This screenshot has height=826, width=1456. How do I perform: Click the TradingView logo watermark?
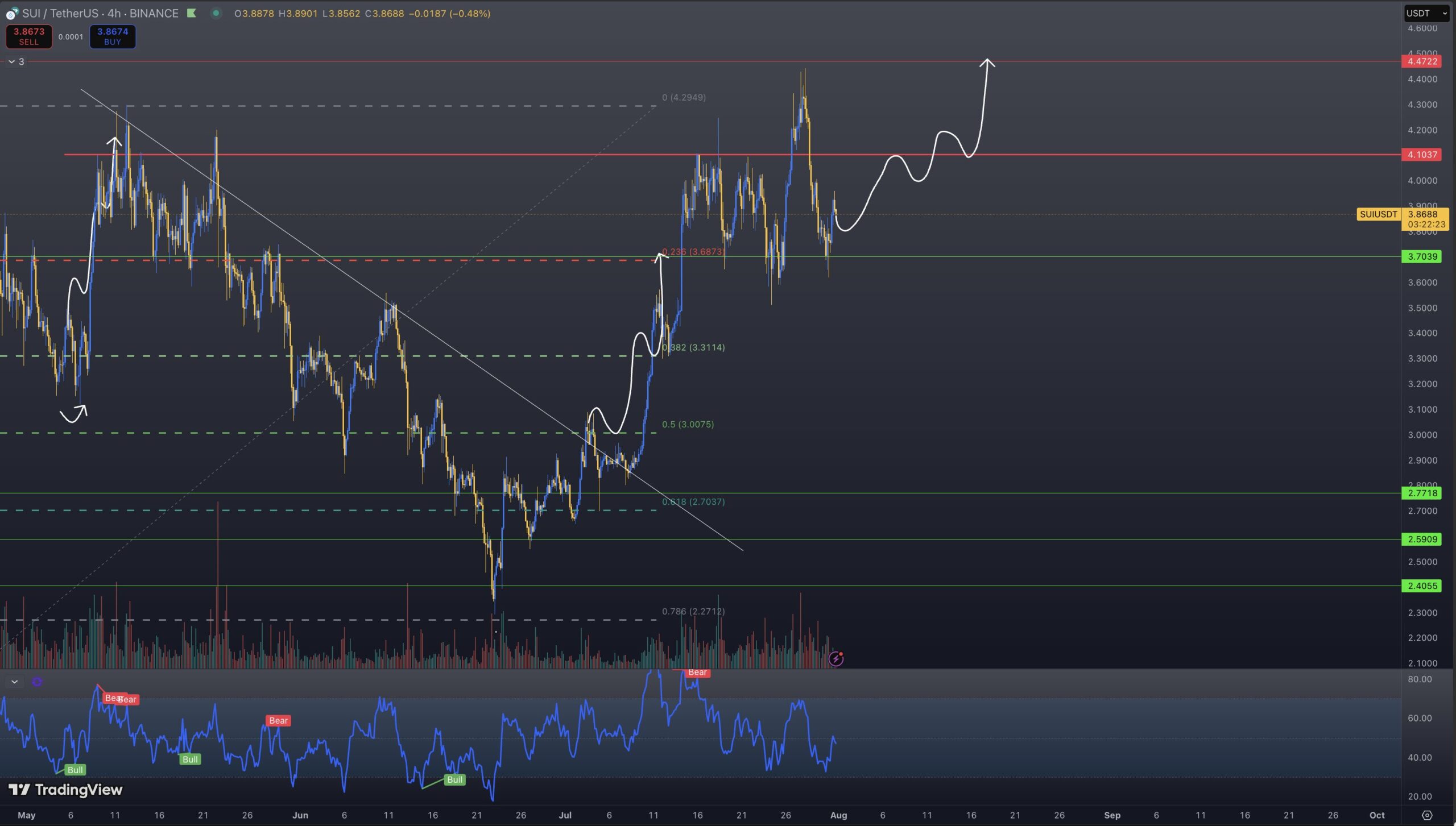pyautogui.click(x=65, y=790)
